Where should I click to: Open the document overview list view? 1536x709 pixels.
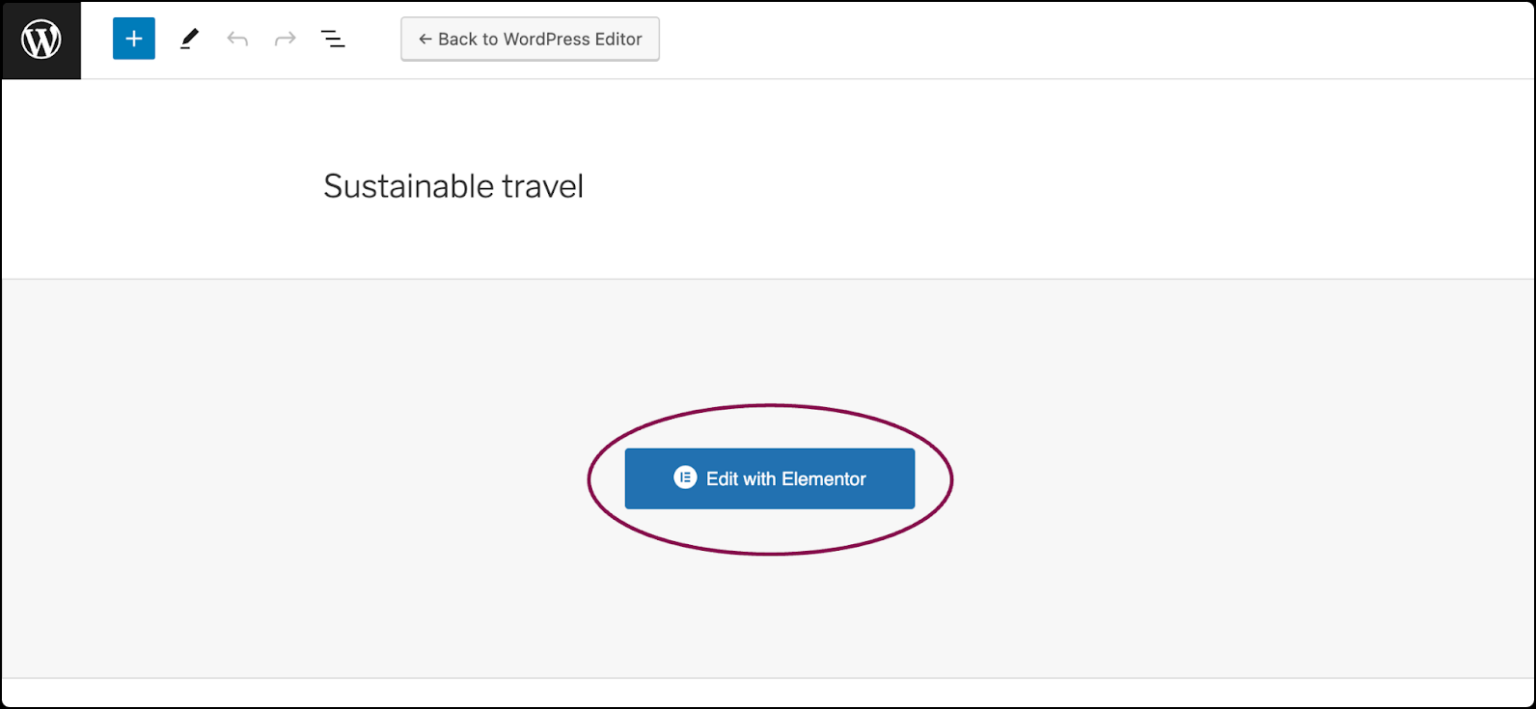tap(333, 39)
